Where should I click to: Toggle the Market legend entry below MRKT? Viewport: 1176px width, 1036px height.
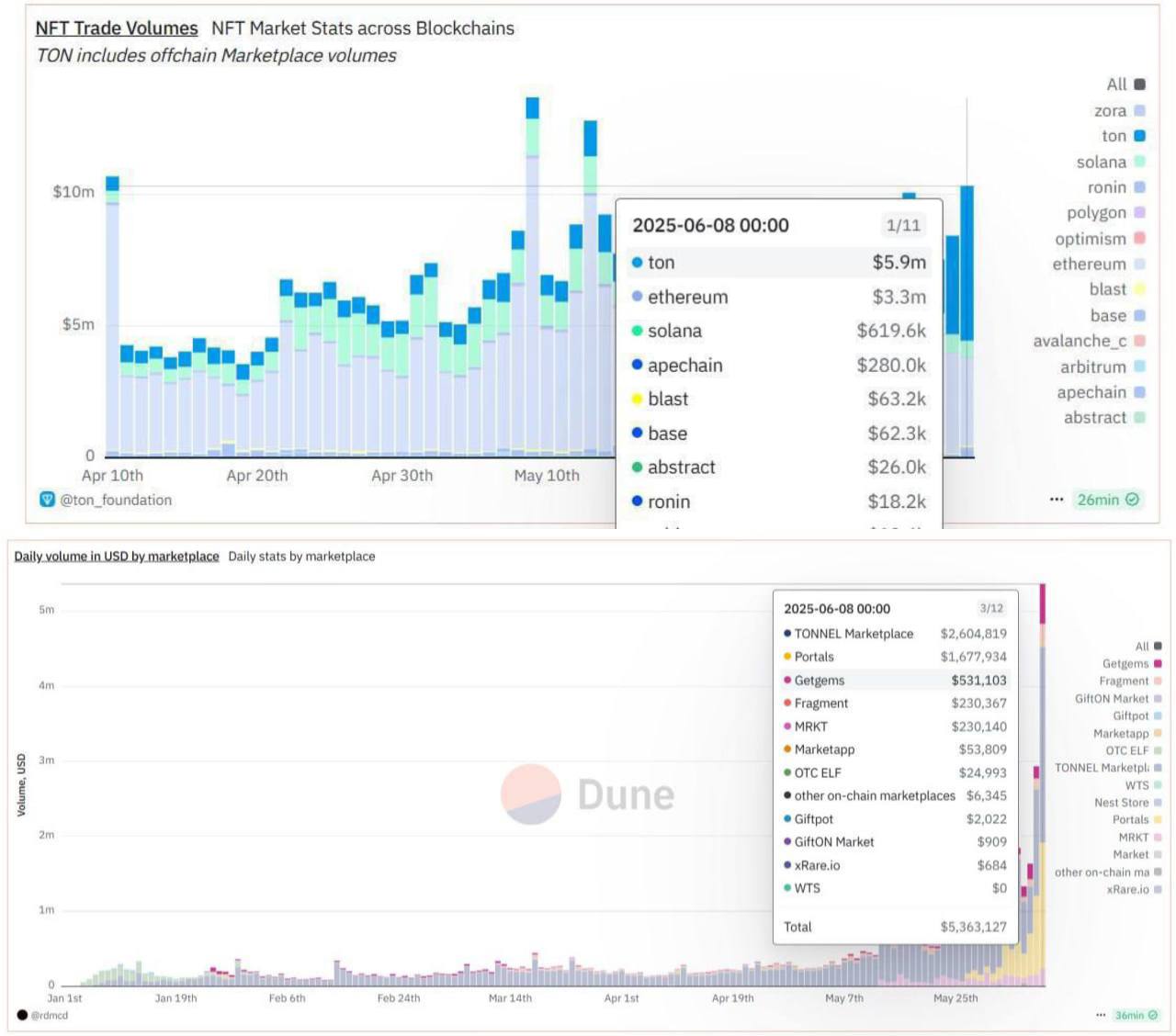click(x=1137, y=854)
